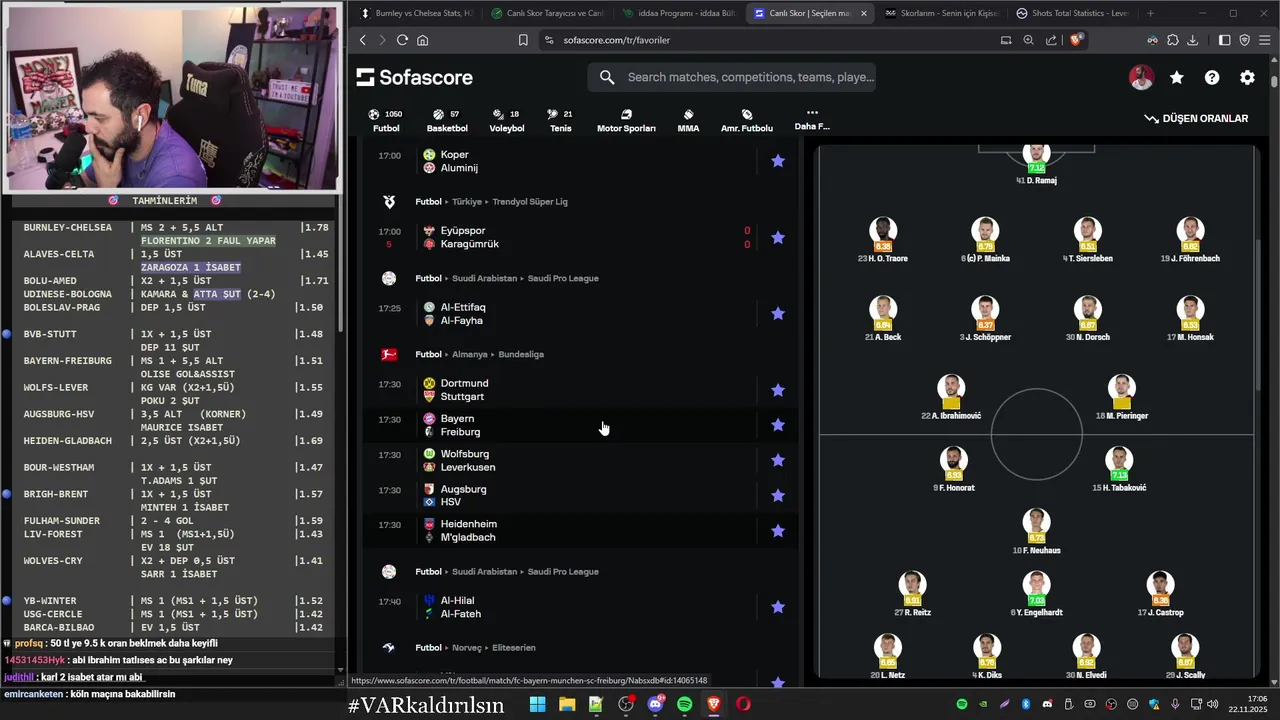Click the page vertical scrollbar

1274,83
